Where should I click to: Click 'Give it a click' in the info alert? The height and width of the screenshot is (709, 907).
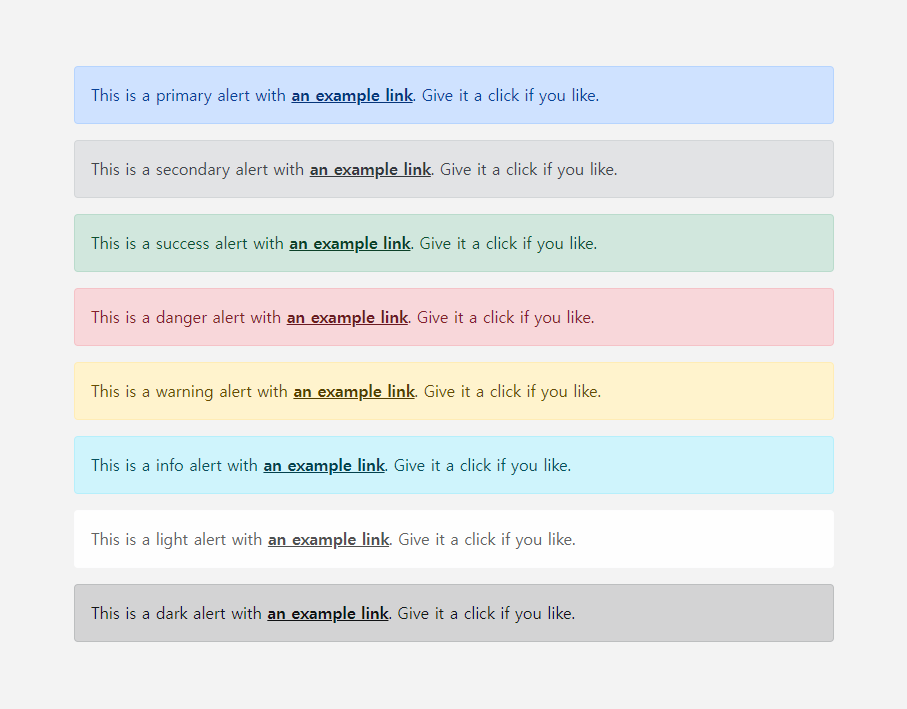[443, 466]
